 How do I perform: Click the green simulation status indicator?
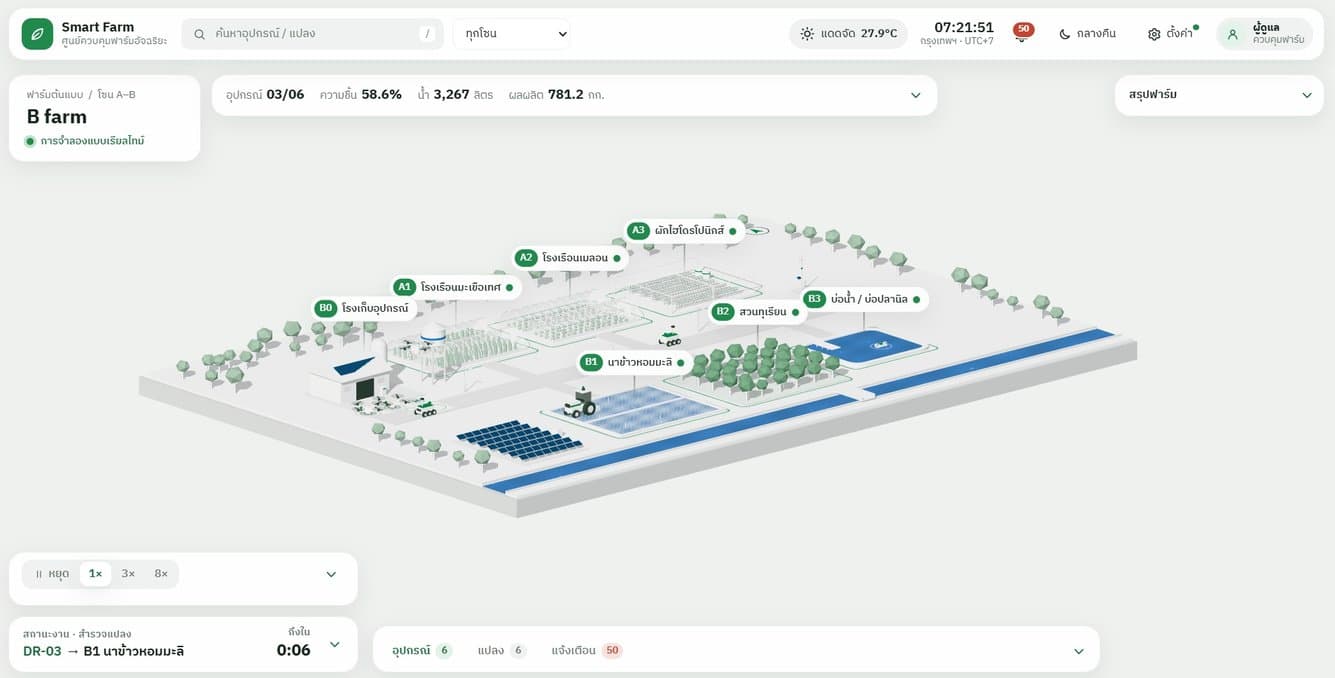(30, 141)
